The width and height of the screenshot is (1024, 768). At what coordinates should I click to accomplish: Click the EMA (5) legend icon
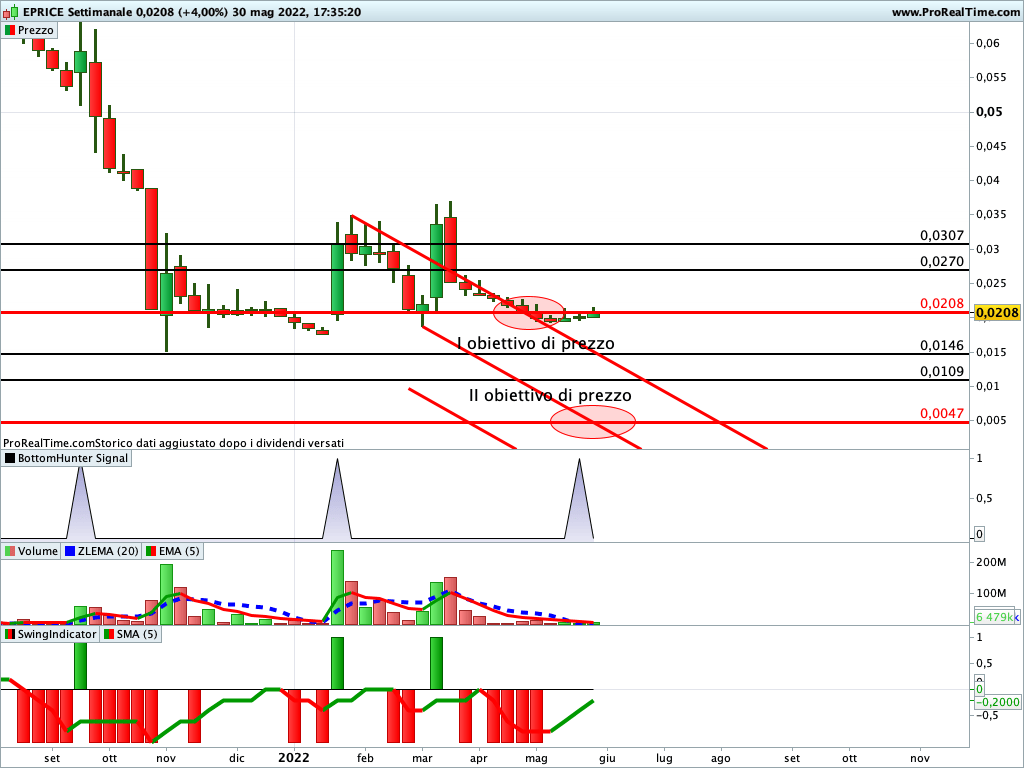pyautogui.click(x=150, y=551)
